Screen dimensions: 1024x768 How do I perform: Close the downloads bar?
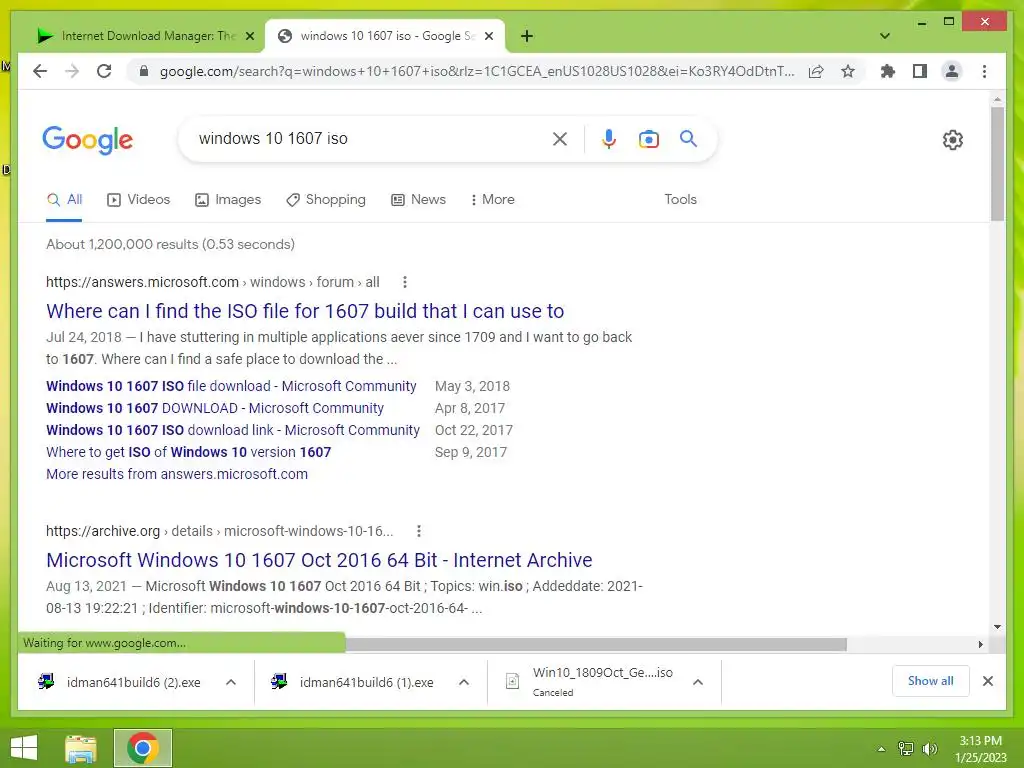(x=988, y=681)
